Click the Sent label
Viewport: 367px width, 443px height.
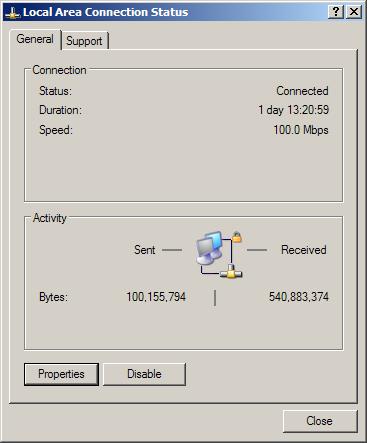pos(145,250)
